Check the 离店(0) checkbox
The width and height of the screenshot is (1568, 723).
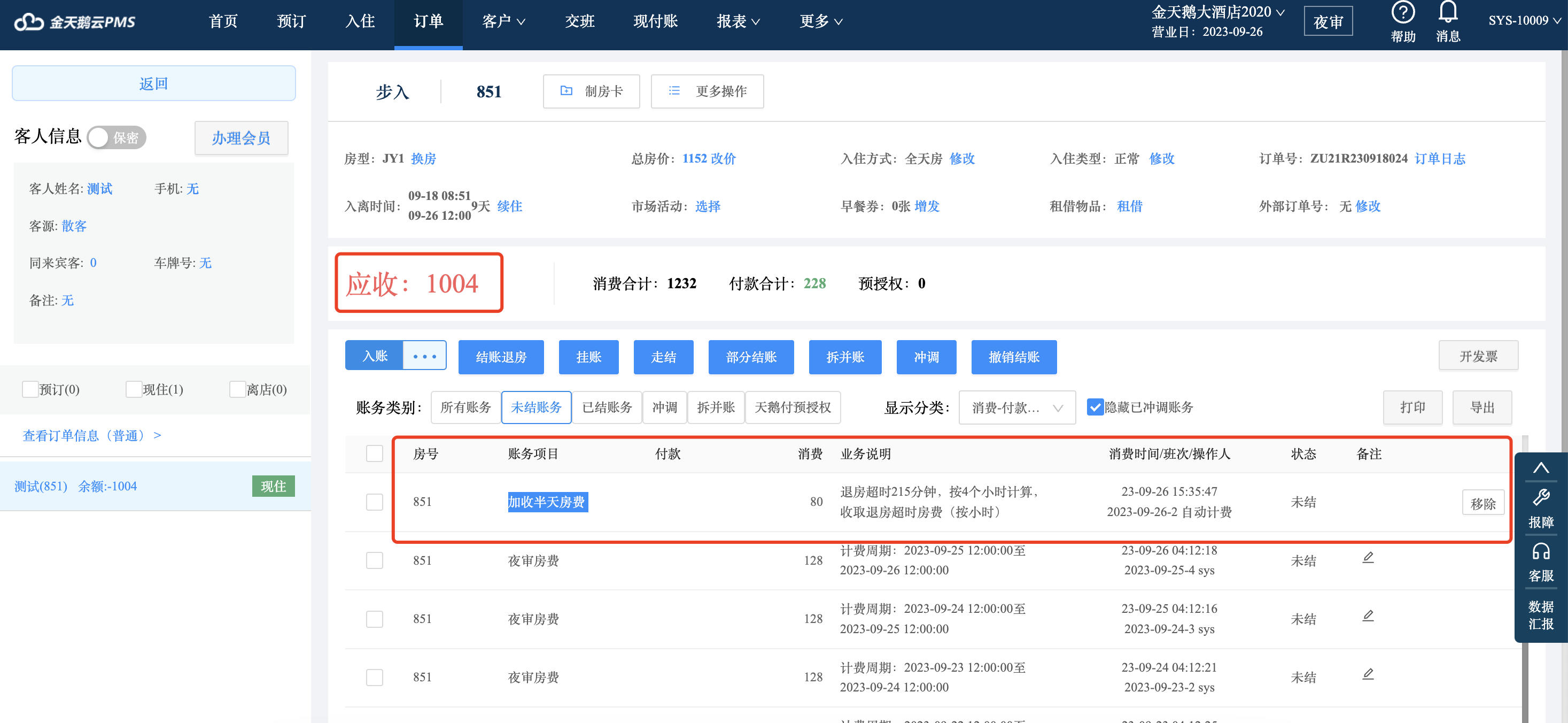(x=237, y=389)
